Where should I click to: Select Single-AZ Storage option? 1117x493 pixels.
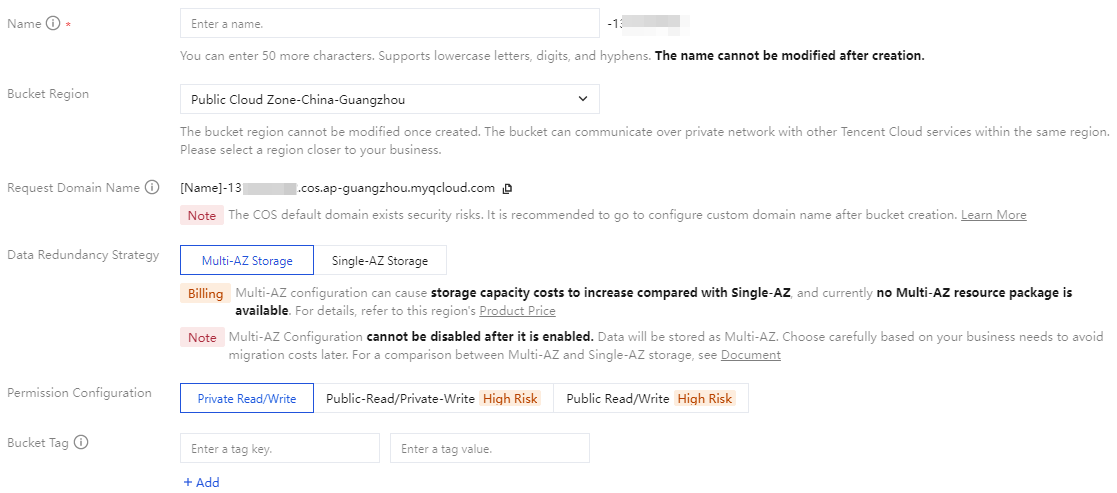pyautogui.click(x=380, y=261)
